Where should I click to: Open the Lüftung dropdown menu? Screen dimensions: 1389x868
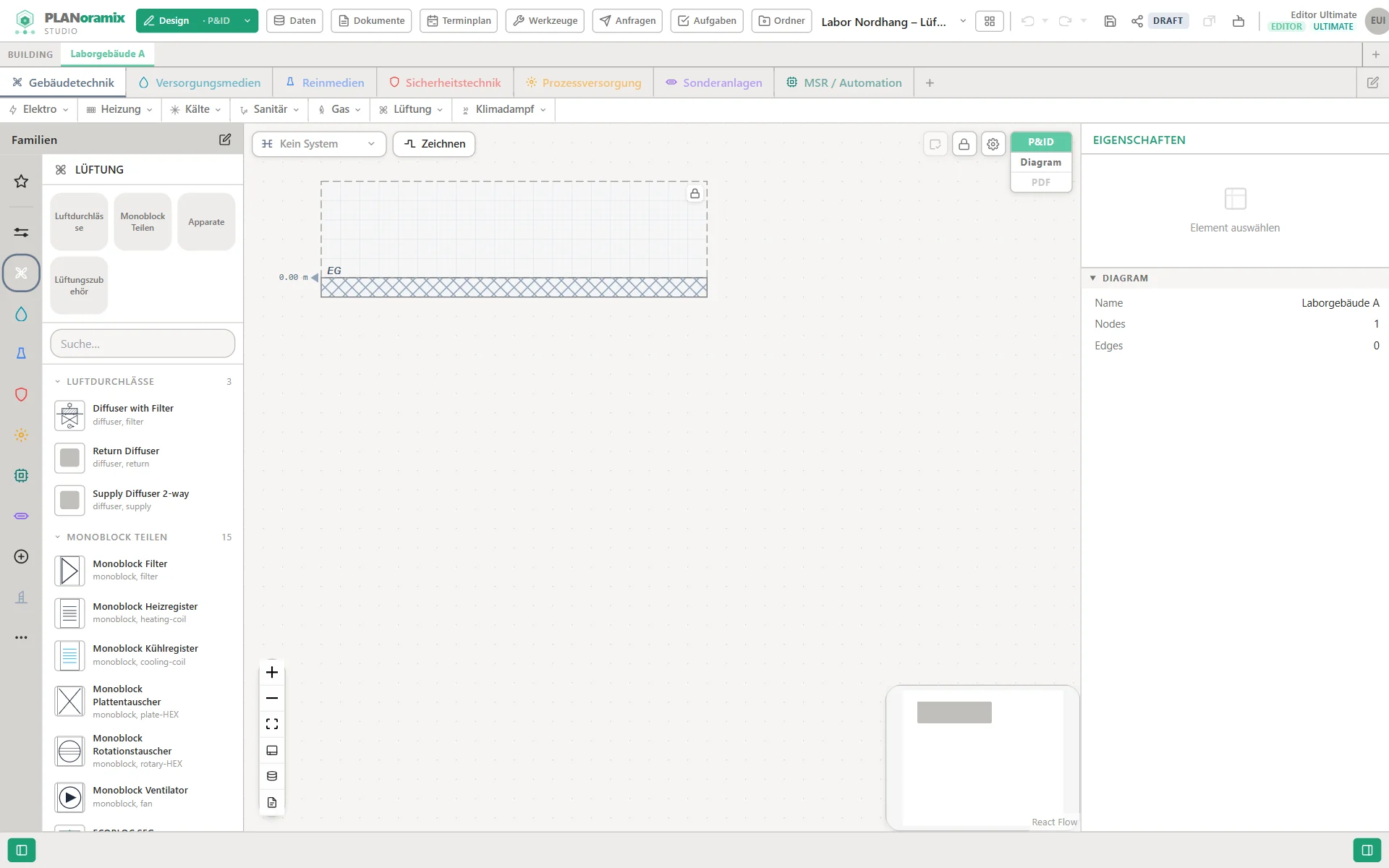tap(411, 109)
